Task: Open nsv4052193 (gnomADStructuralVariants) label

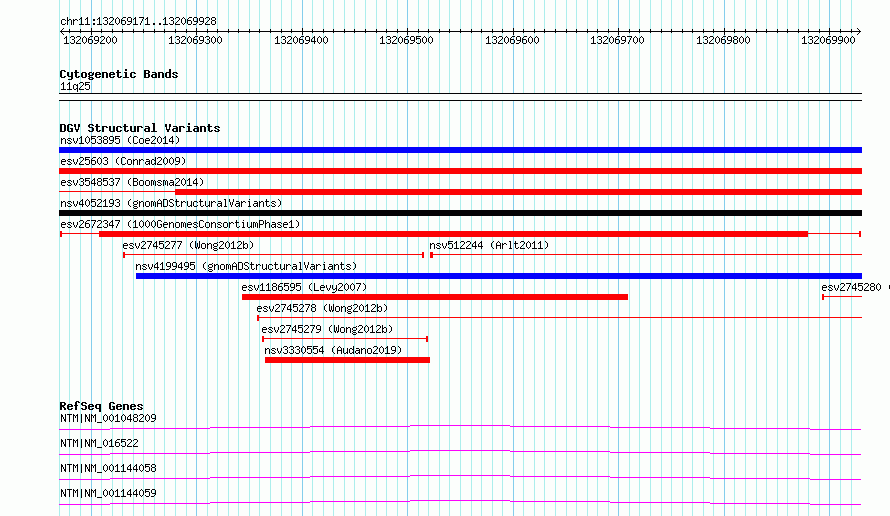Action: (x=171, y=203)
